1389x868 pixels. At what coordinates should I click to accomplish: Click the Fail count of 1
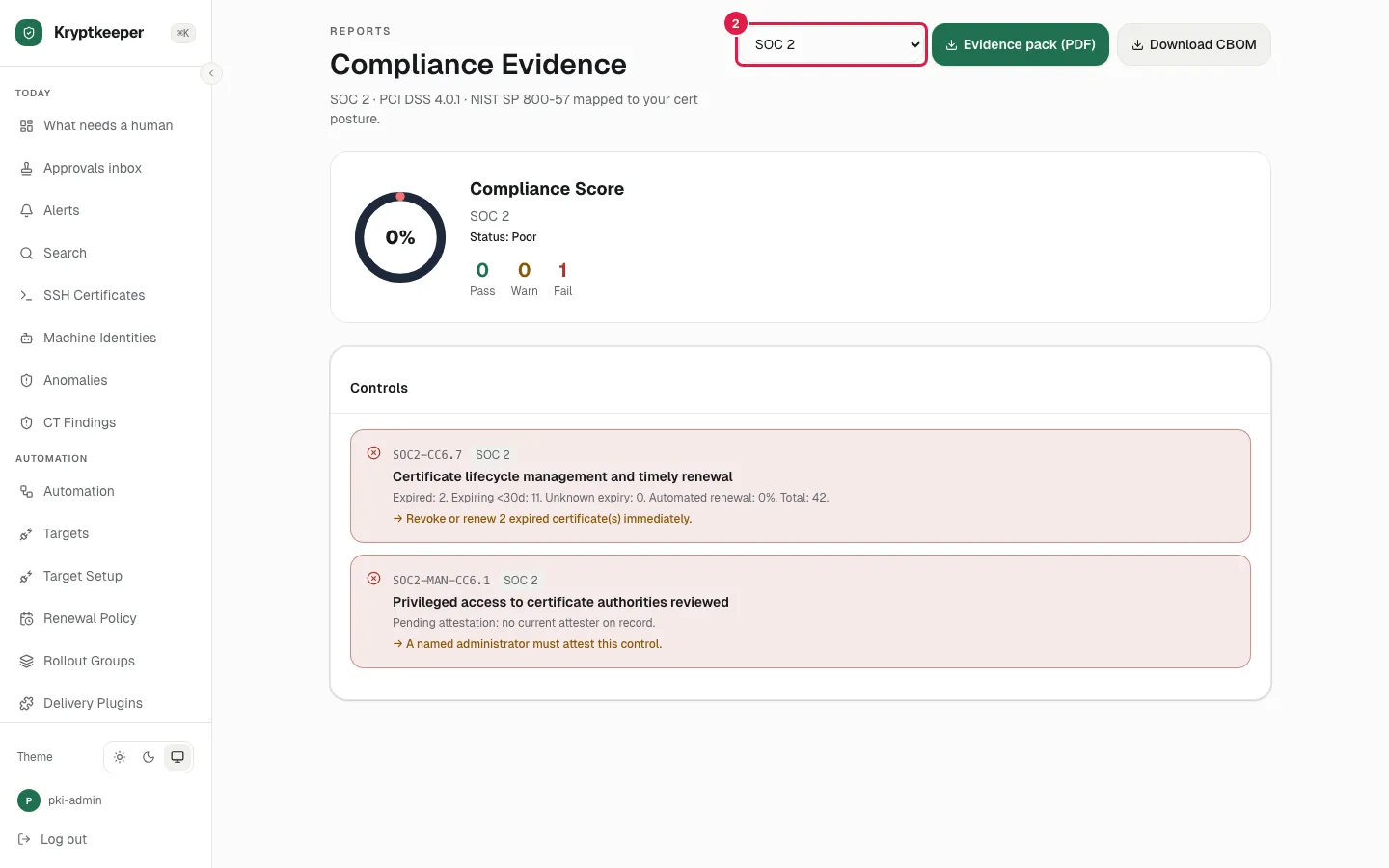point(562,270)
